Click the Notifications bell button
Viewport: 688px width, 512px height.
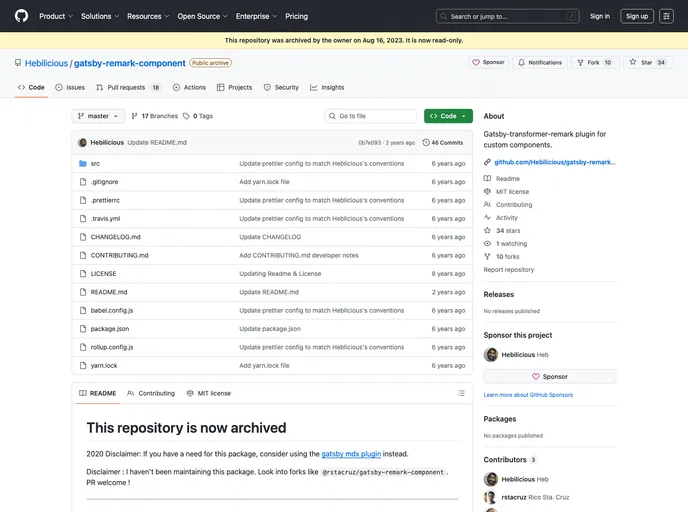540,62
